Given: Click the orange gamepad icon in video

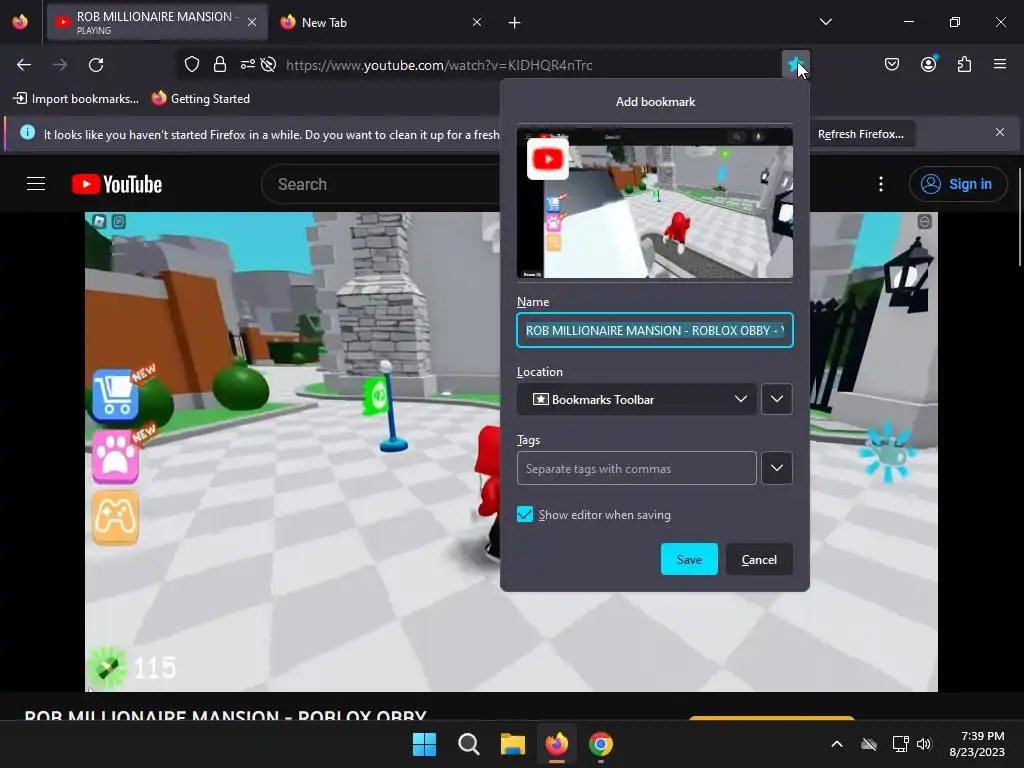Looking at the screenshot, I should 116,517.
